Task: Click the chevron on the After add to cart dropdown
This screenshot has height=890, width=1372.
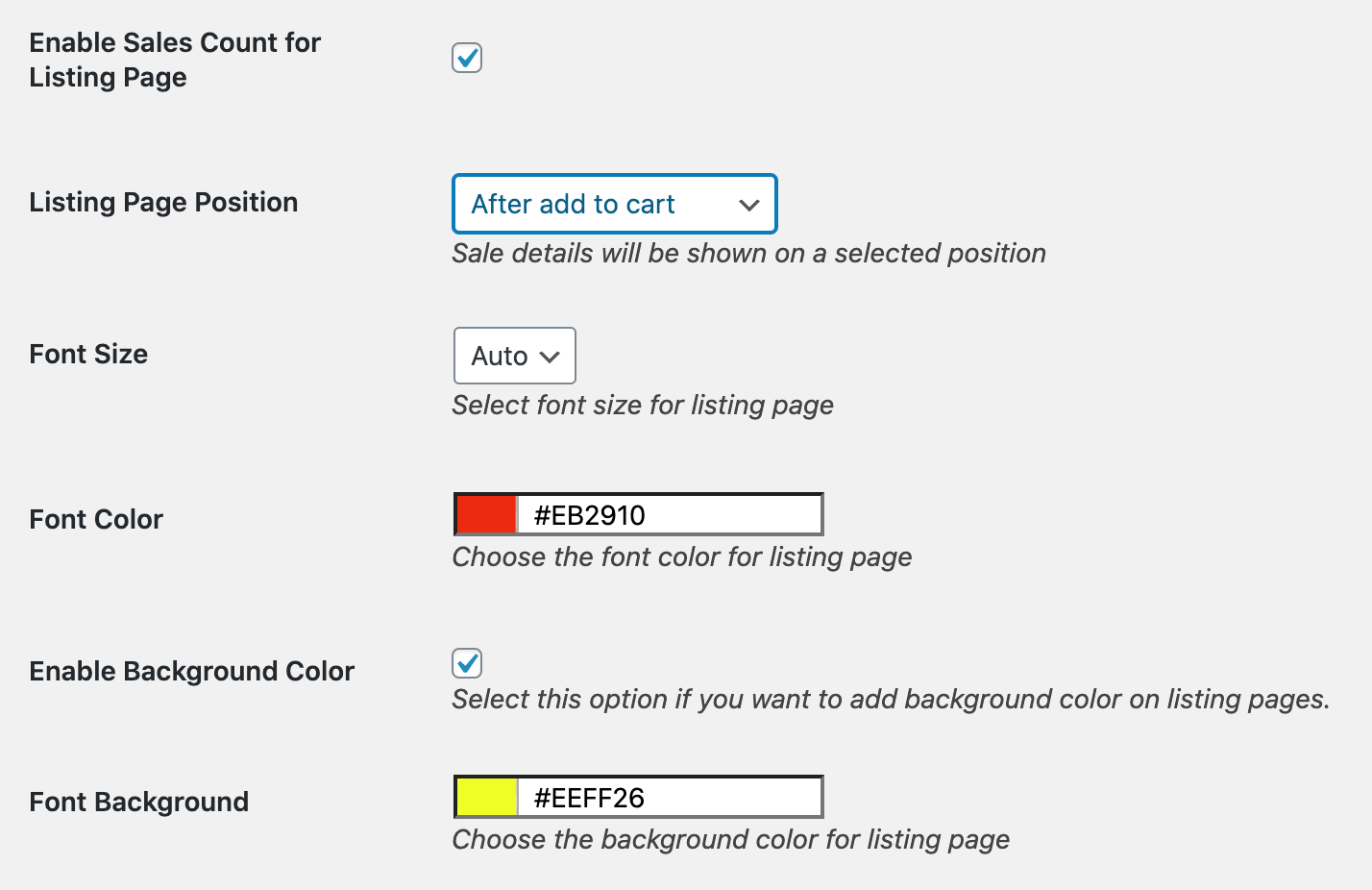Action: 749,204
